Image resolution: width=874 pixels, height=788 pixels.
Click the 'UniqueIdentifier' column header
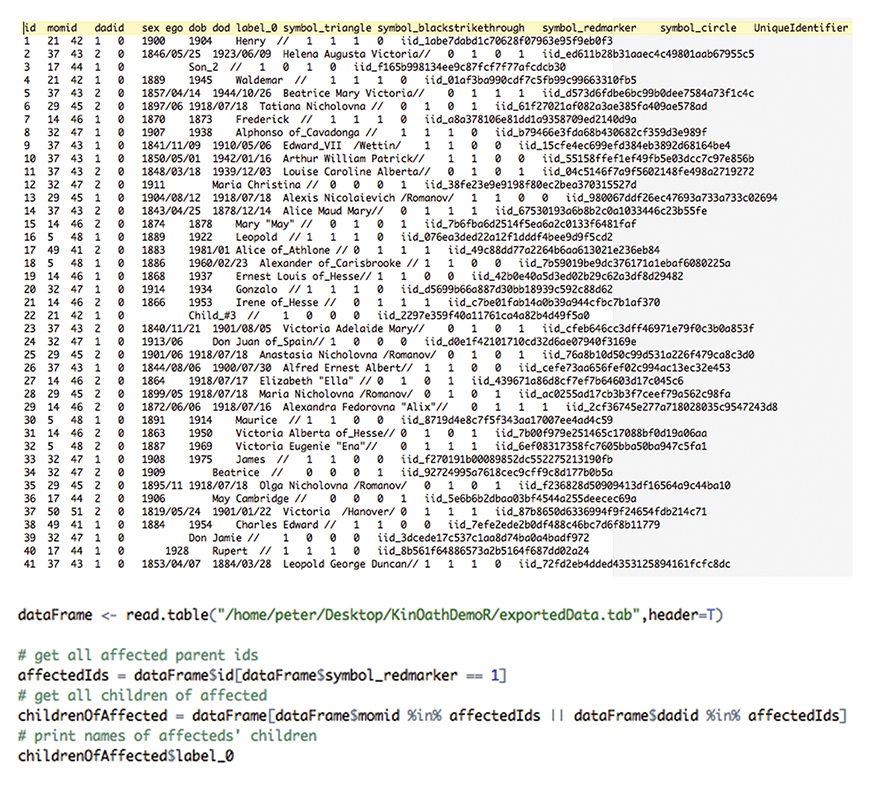pos(801,28)
